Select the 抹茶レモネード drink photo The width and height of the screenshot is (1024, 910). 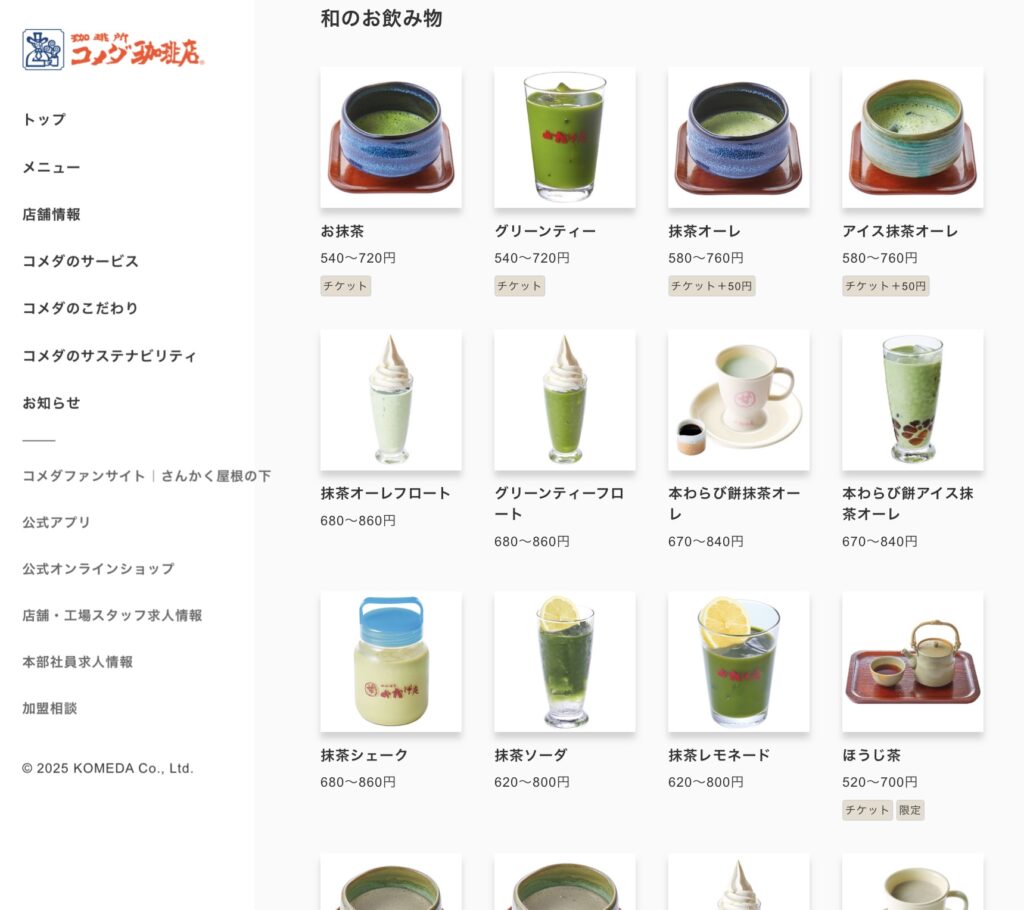coord(739,662)
